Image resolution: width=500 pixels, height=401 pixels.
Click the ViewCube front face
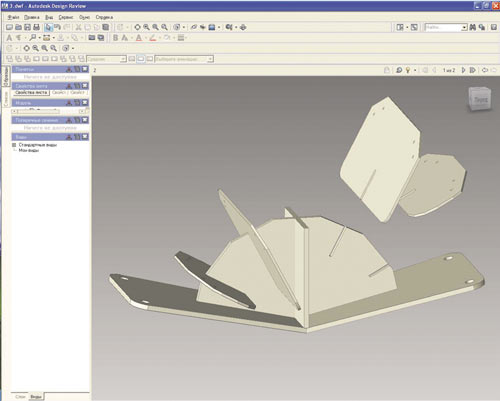tap(481, 99)
